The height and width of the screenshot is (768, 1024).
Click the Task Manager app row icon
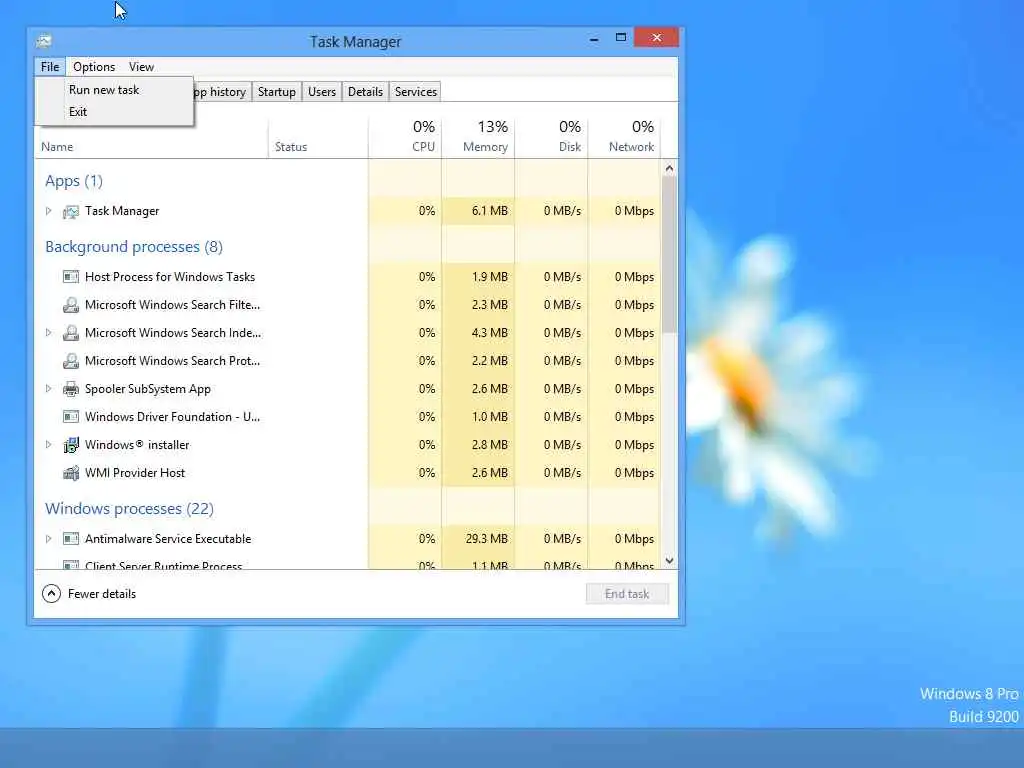[x=71, y=212]
